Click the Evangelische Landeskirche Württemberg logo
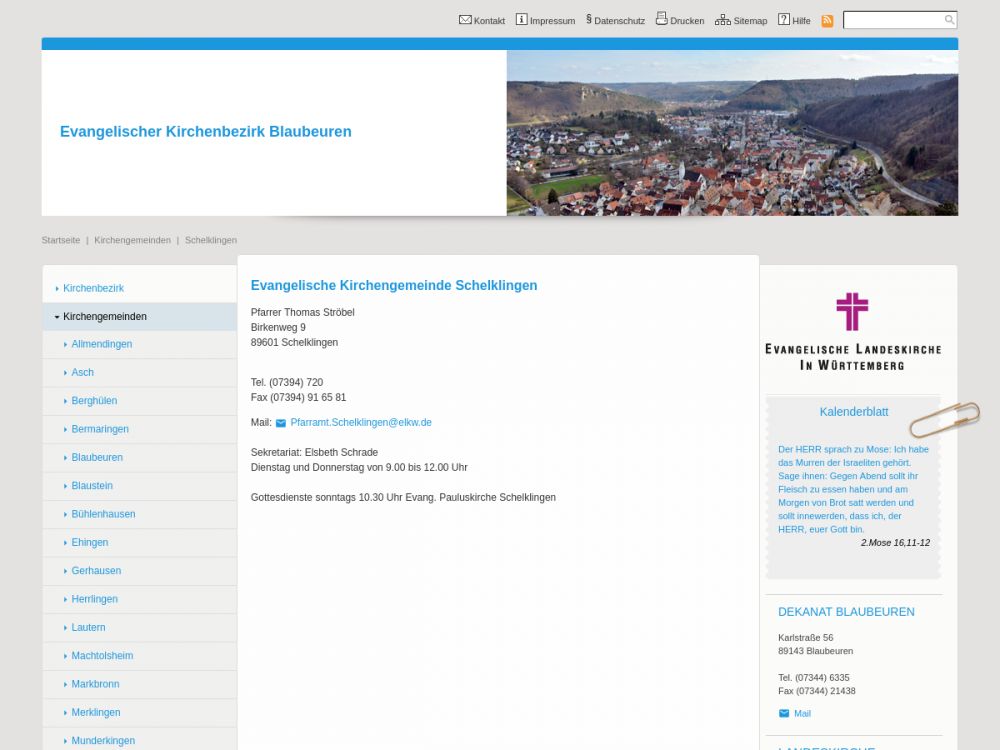Image resolution: width=1000 pixels, height=750 pixels. tap(852, 331)
